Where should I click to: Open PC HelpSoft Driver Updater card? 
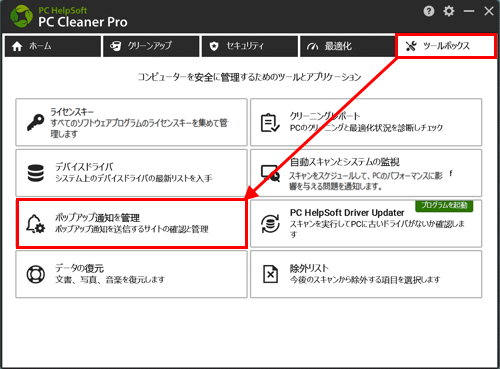(x=366, y=224)
